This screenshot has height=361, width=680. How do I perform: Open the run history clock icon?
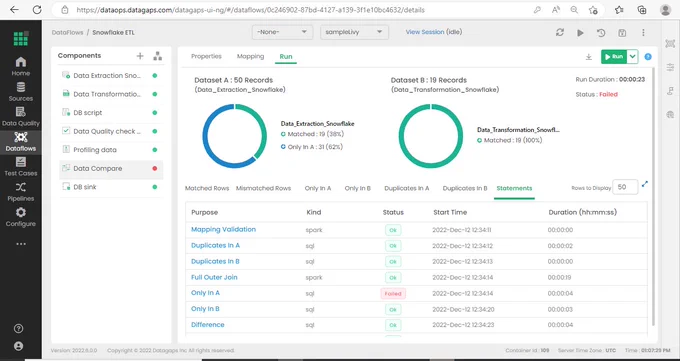coord(601,33)
